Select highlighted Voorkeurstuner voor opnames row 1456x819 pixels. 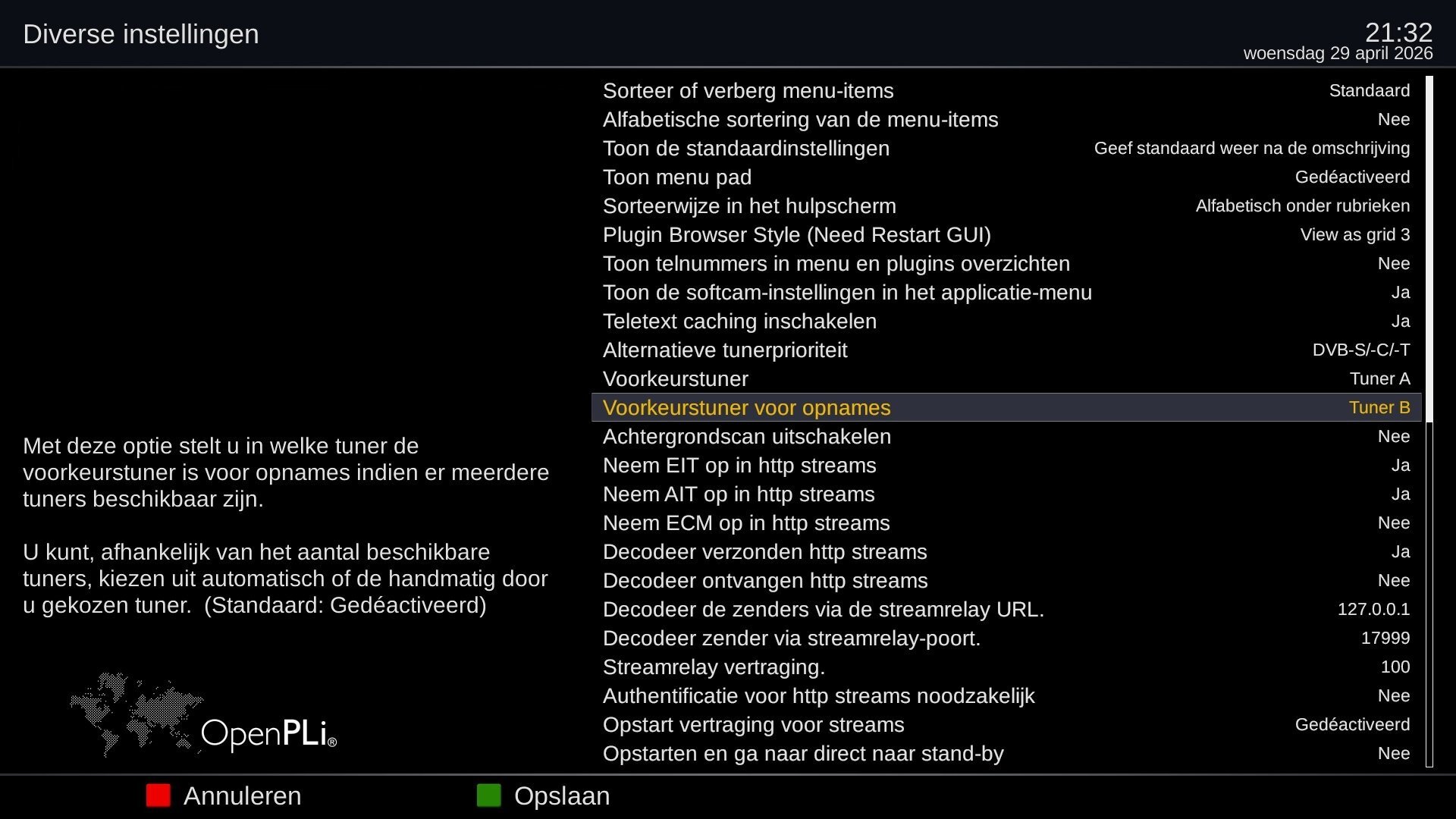point(1006,408)
